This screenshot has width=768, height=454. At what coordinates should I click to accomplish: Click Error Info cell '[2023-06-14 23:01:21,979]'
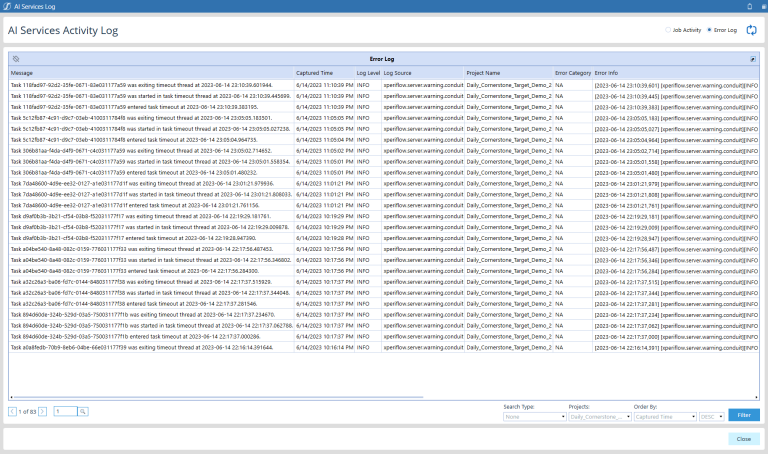pyautogui.click(x=676, y=184)
